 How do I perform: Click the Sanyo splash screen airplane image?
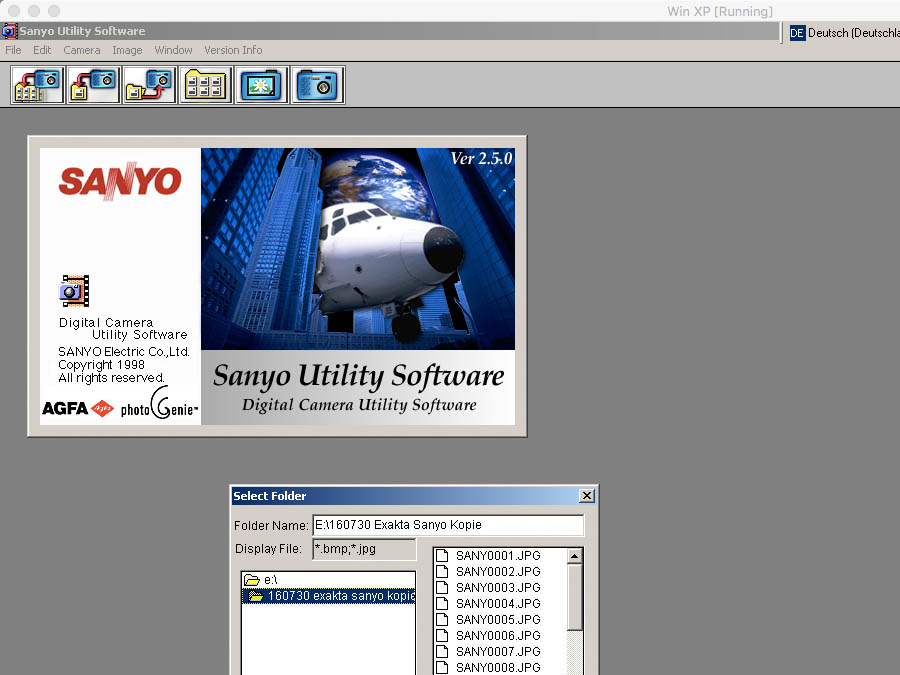(358, 249)
